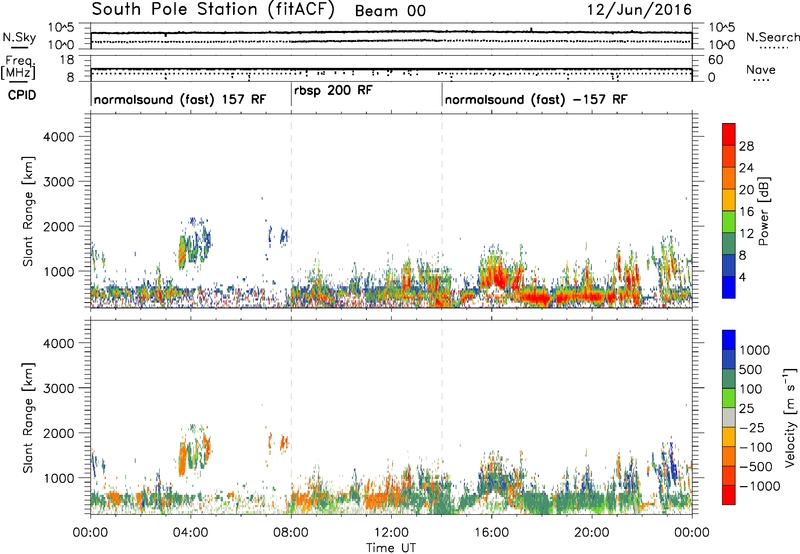Screen dimensions: 800x554
Task: Click the '-1000' tick on the Velocity scale
Action: coord(759,486)
